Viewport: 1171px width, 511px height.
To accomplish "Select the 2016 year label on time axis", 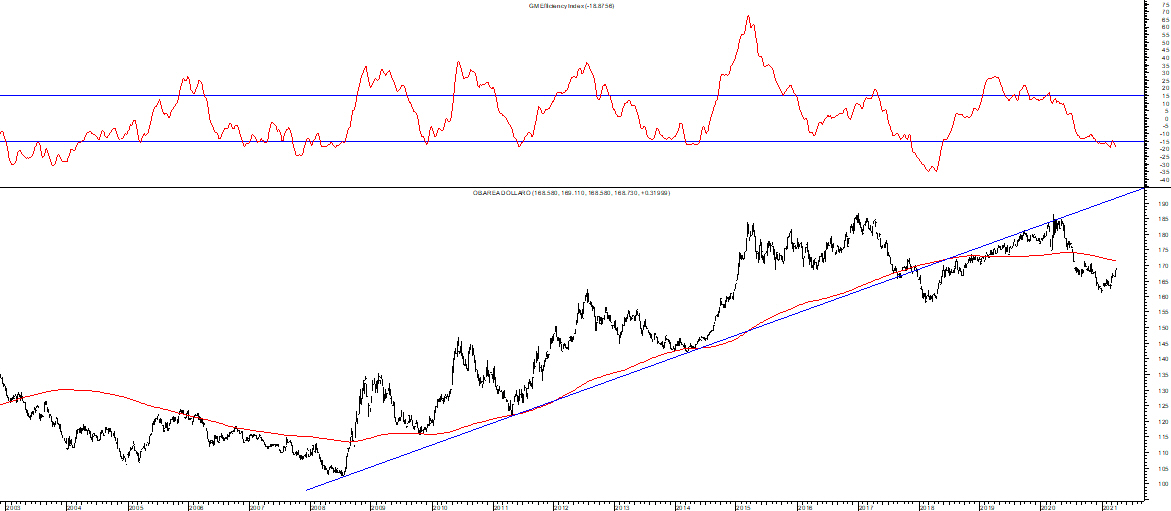I will (805, 507).
